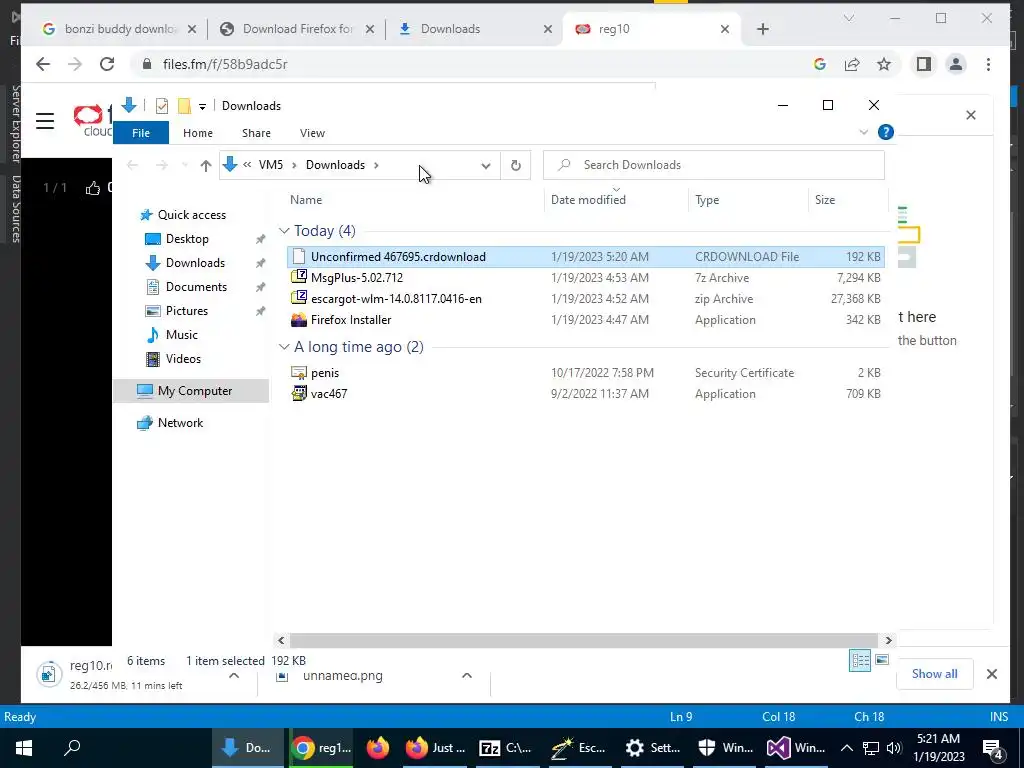Open the address bar previous locations dropdown

point(485,165)
